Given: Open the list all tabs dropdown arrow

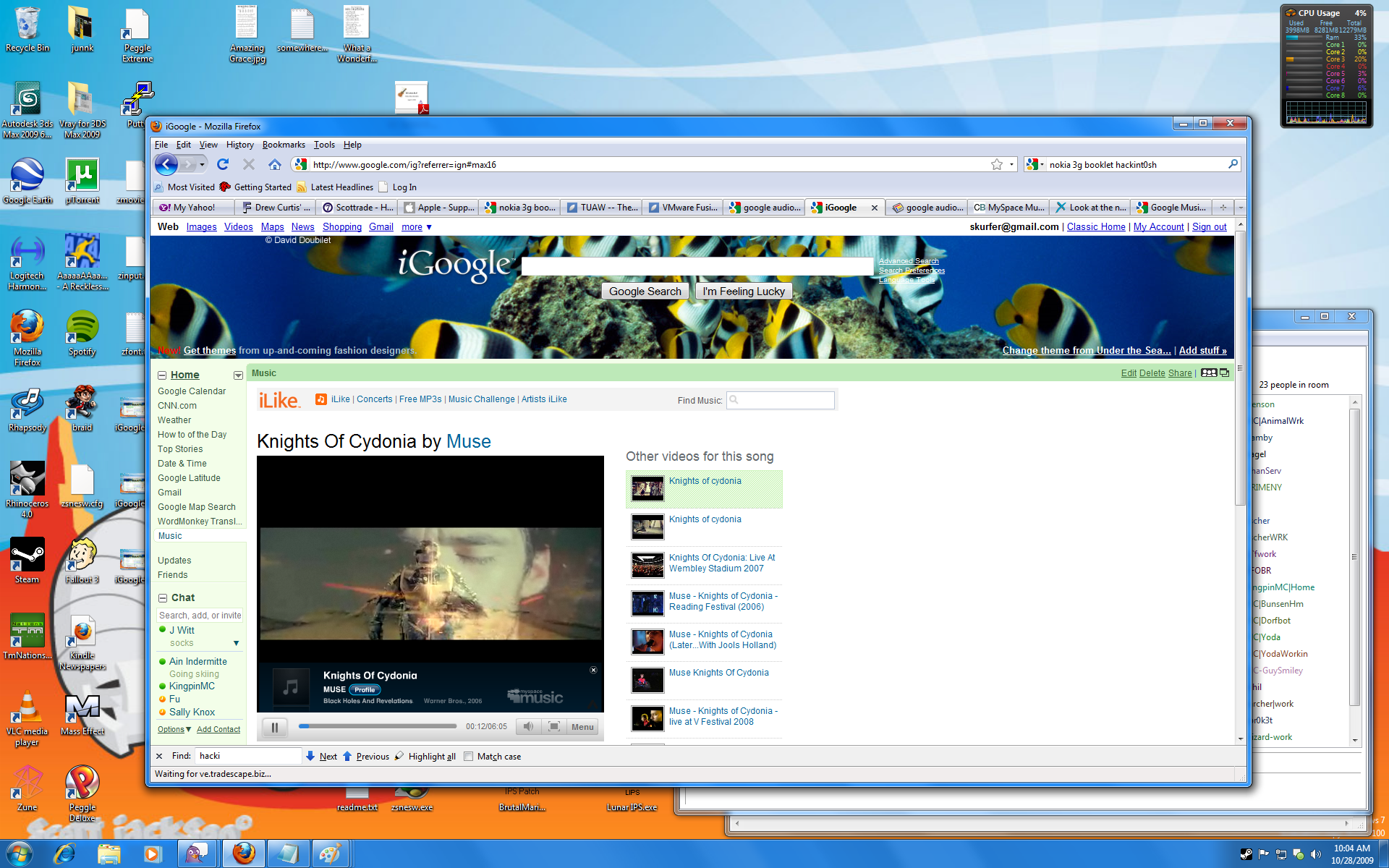Looking at the screenshot, I should click(x=1241, y=208).
